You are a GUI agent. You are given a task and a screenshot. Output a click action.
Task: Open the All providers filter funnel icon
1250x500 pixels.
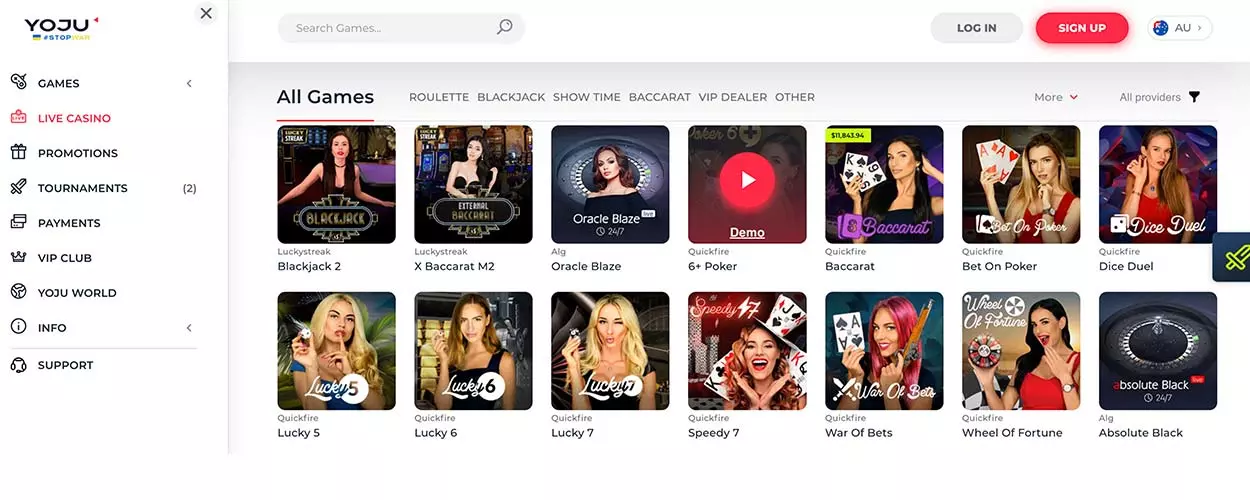[1194, 97]
